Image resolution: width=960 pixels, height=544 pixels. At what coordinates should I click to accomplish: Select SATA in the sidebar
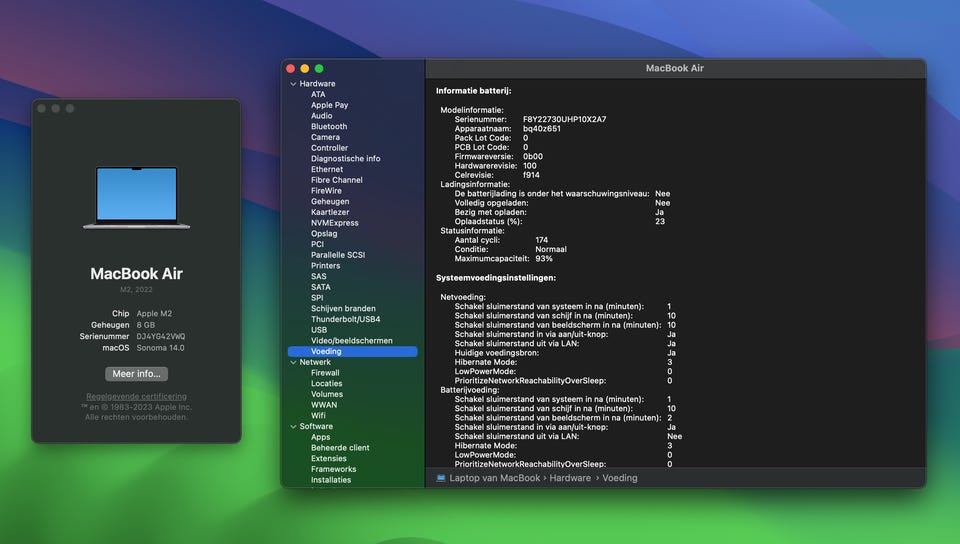320,287
